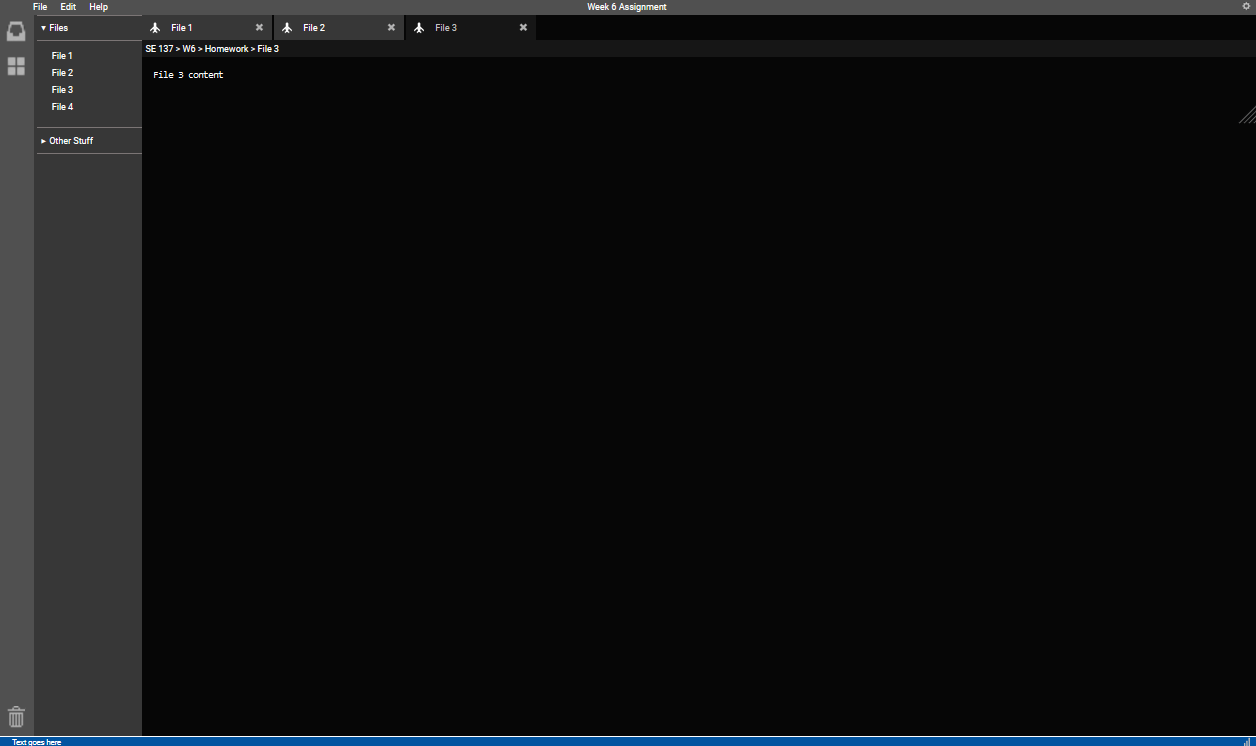Image resolution: width=1256 pixels, height=746 pixels.
Task: Expand the Other Stuff section
Action: [x=89, y=141]
